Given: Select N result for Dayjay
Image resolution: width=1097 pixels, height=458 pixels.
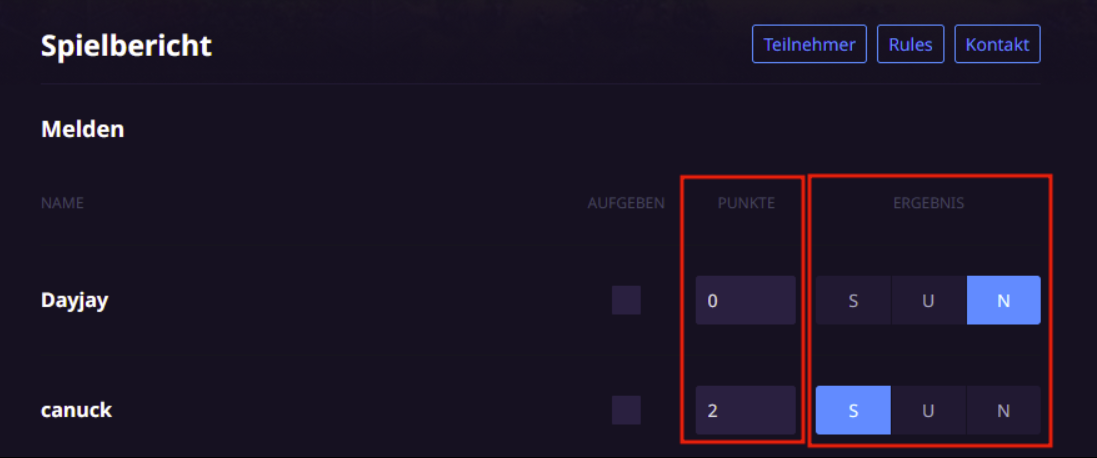Looking at the screenshot, I should pyautogui.click(x=1003, y=300).
